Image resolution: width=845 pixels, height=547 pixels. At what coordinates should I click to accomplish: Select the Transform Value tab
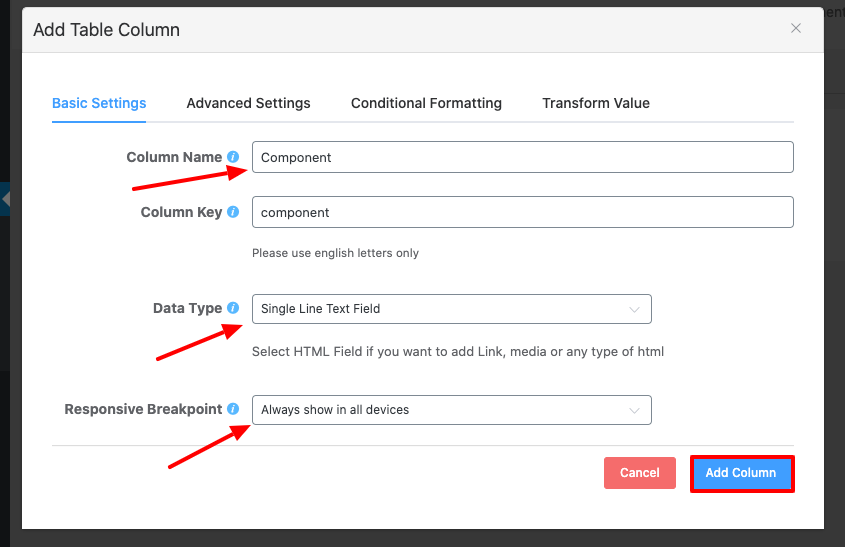(596, 103)
